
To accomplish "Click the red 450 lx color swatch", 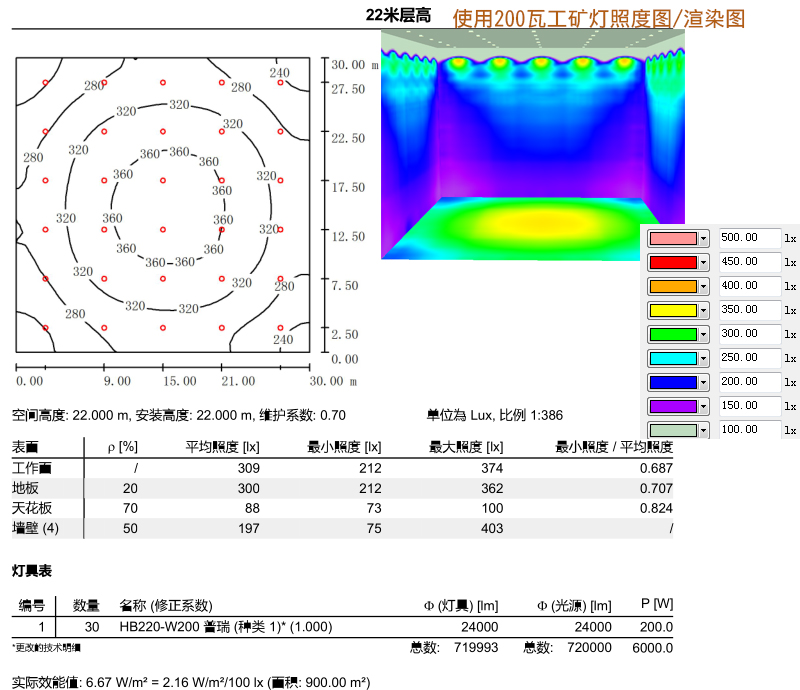I will pyautogui.click(x=673, y=262).
